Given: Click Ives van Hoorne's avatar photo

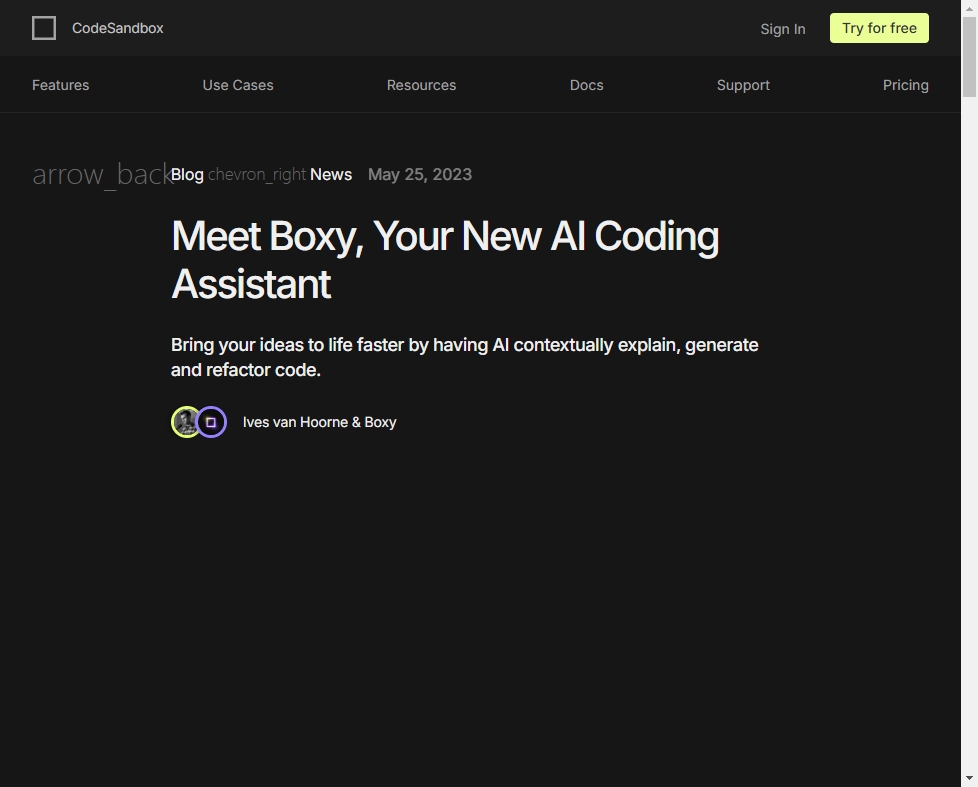Looking at the screenshot, I should click(x=186, y=422).
